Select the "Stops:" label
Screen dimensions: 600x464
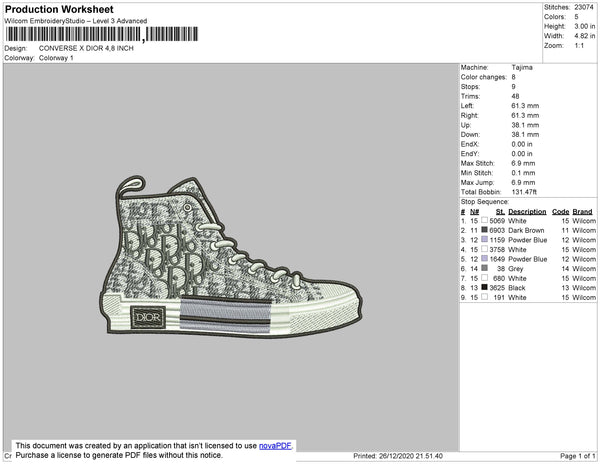[x=470, y=86]
